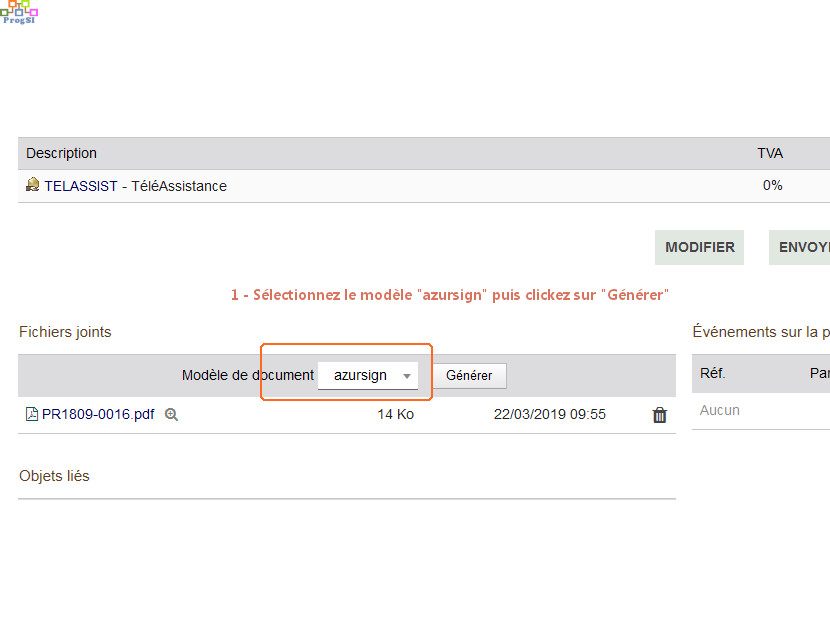Click the Fichiers joints heading
Viewport: 830px width, 622px height.
click(65, 332)
